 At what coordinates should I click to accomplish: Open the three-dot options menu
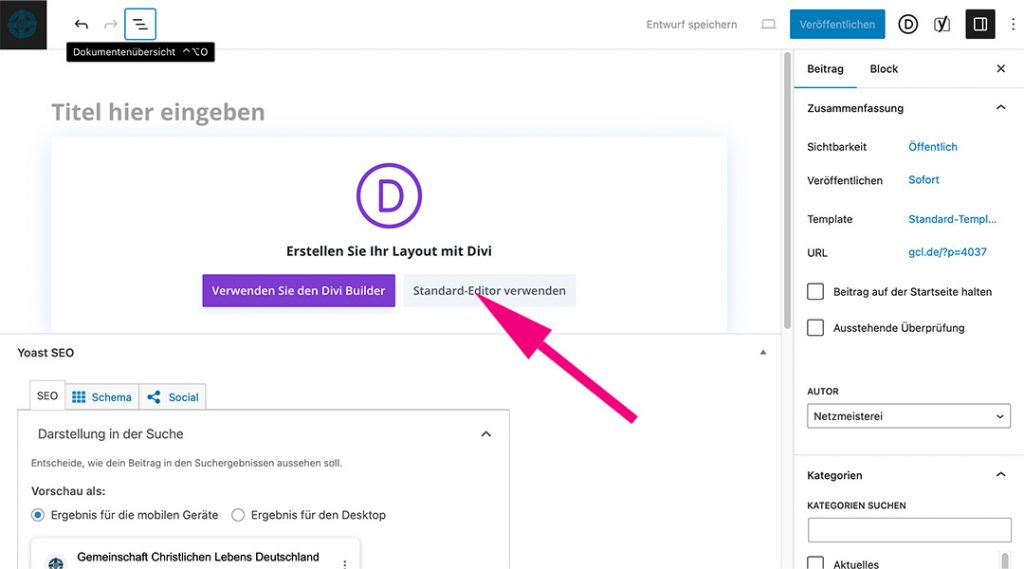(x=1012, y=24)
